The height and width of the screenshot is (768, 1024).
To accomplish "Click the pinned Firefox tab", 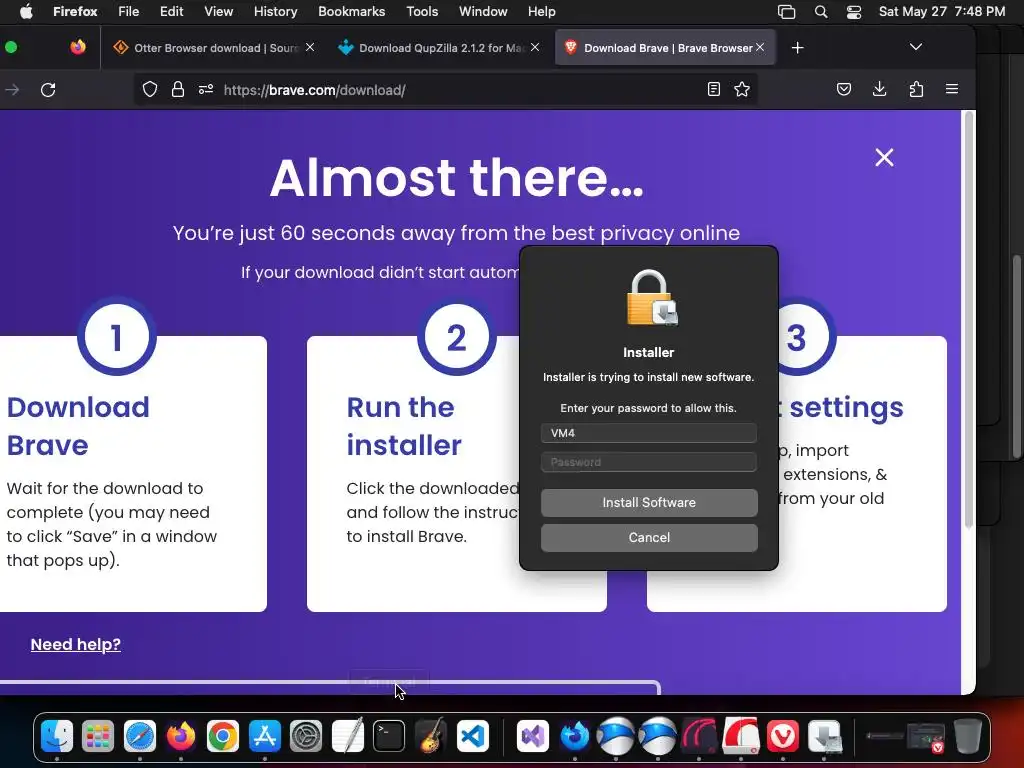I will tap(78, 47).
